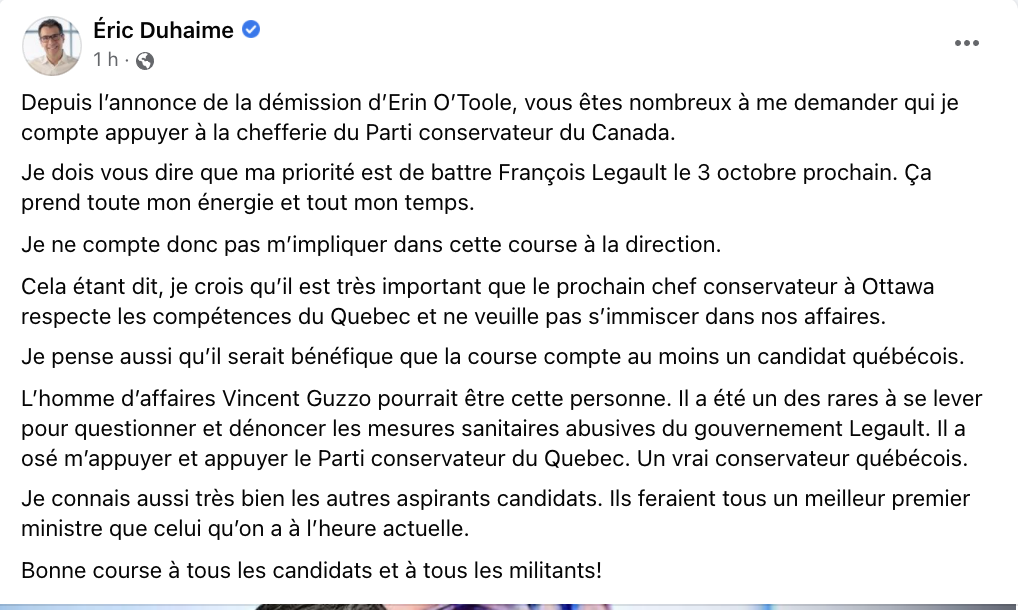The image size is (1018, 610).
Task: Click the name 'Vincent Guzzo' in the post
Action: [297, 398]
